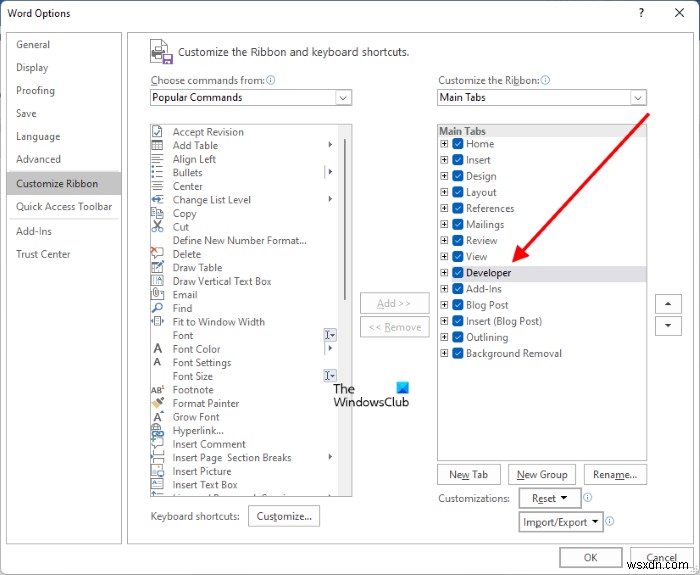Click the Format Painter brush icon
700x575 pixels.
click(x=157, y=403)
